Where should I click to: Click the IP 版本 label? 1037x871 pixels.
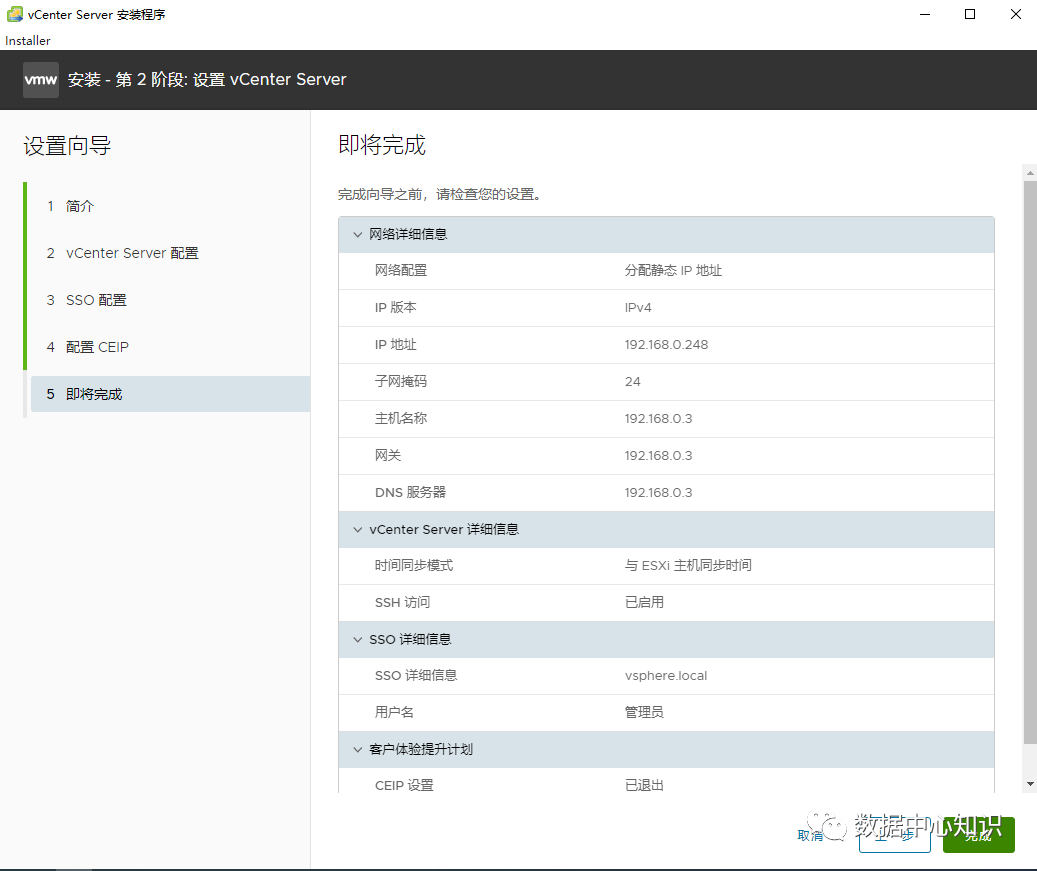[395, 308]
